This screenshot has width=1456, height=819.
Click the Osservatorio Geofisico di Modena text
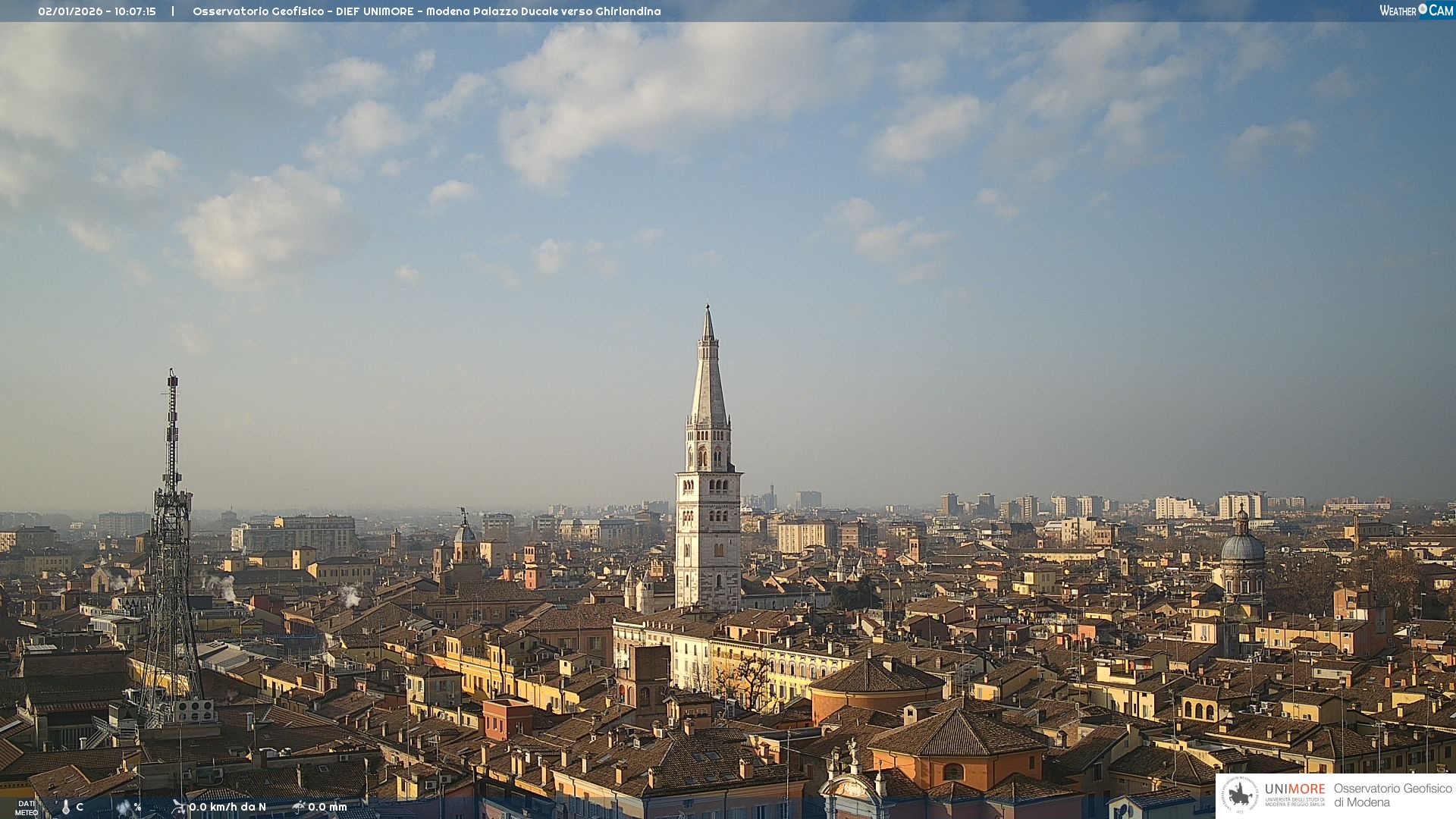[1392, 795]
